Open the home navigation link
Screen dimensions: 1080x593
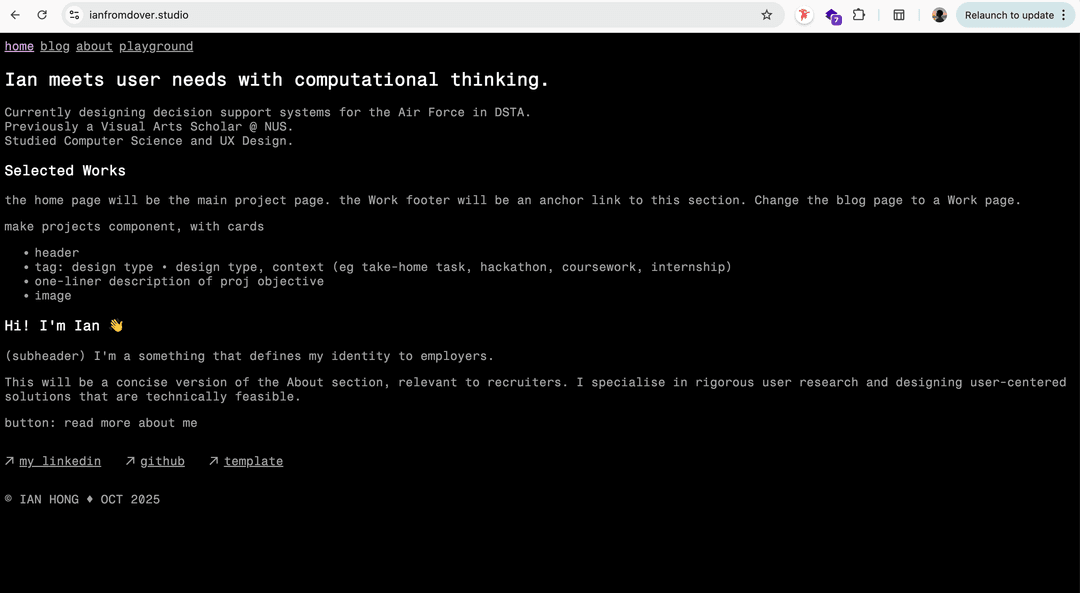click(19, 46)
